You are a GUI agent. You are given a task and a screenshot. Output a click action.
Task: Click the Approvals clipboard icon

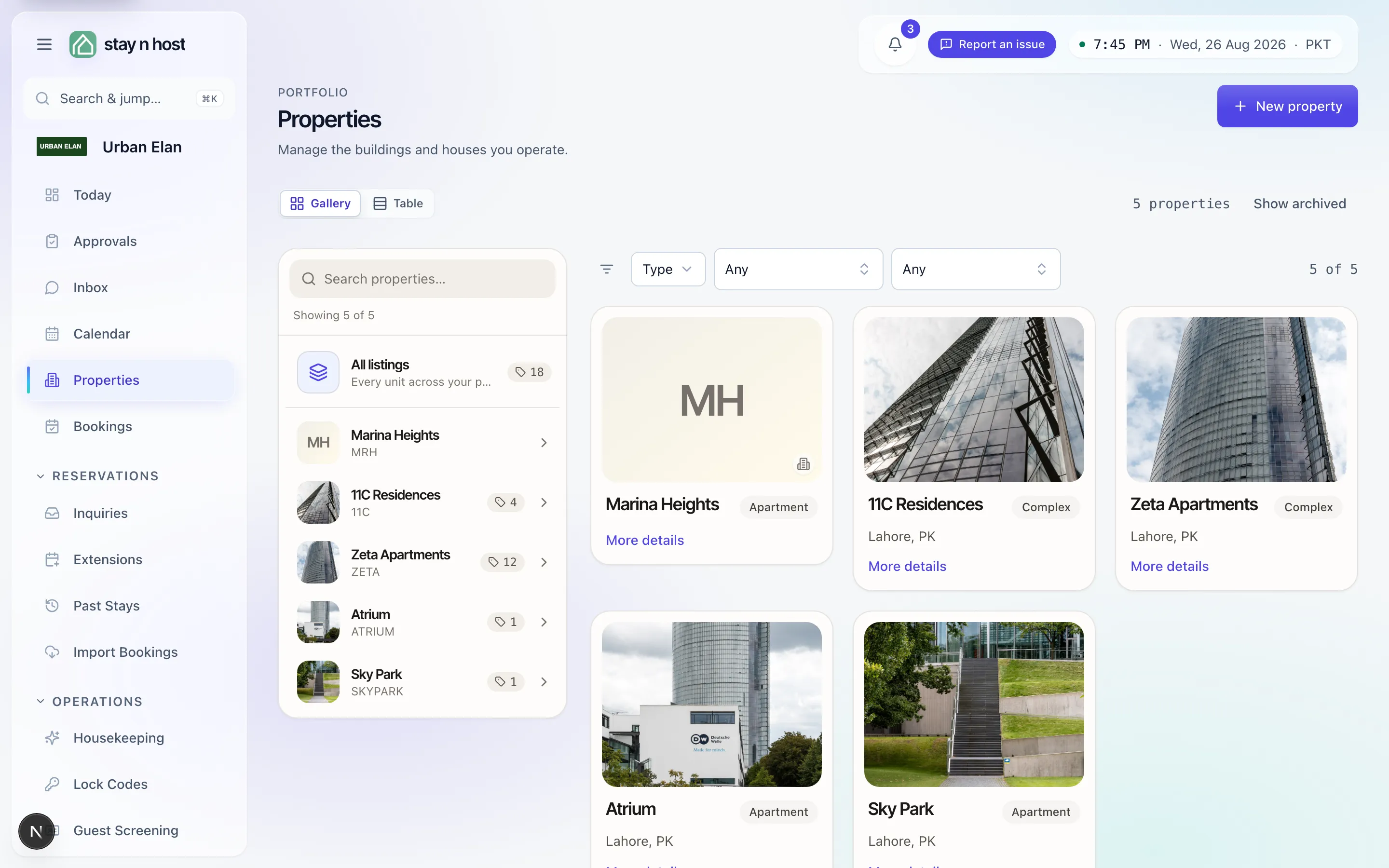click(x=52, y=241)
